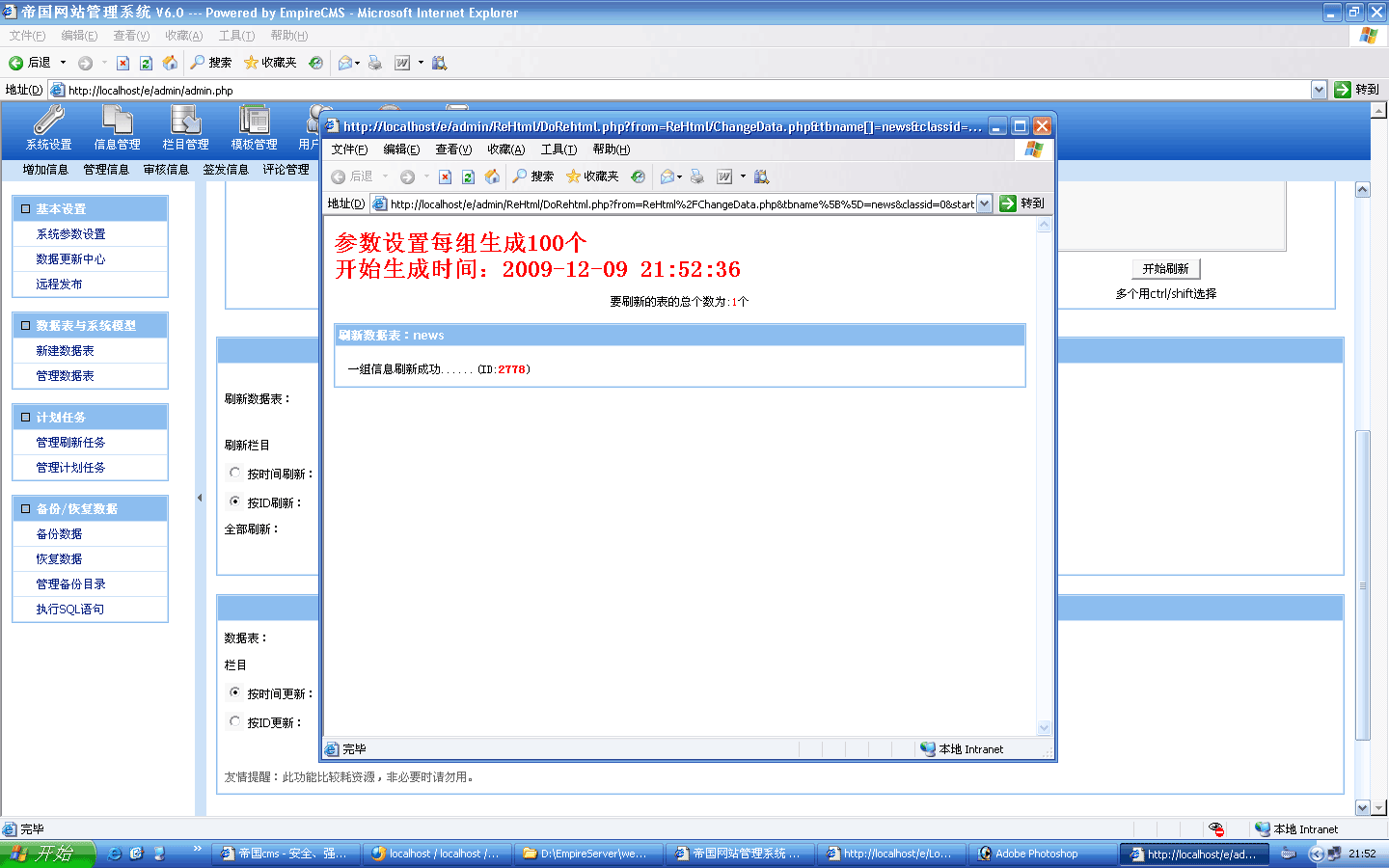Viewport: 1389px width, 868px height.
Task: Click the home icon in popup toolbar
Action: [x=492, y=176]
